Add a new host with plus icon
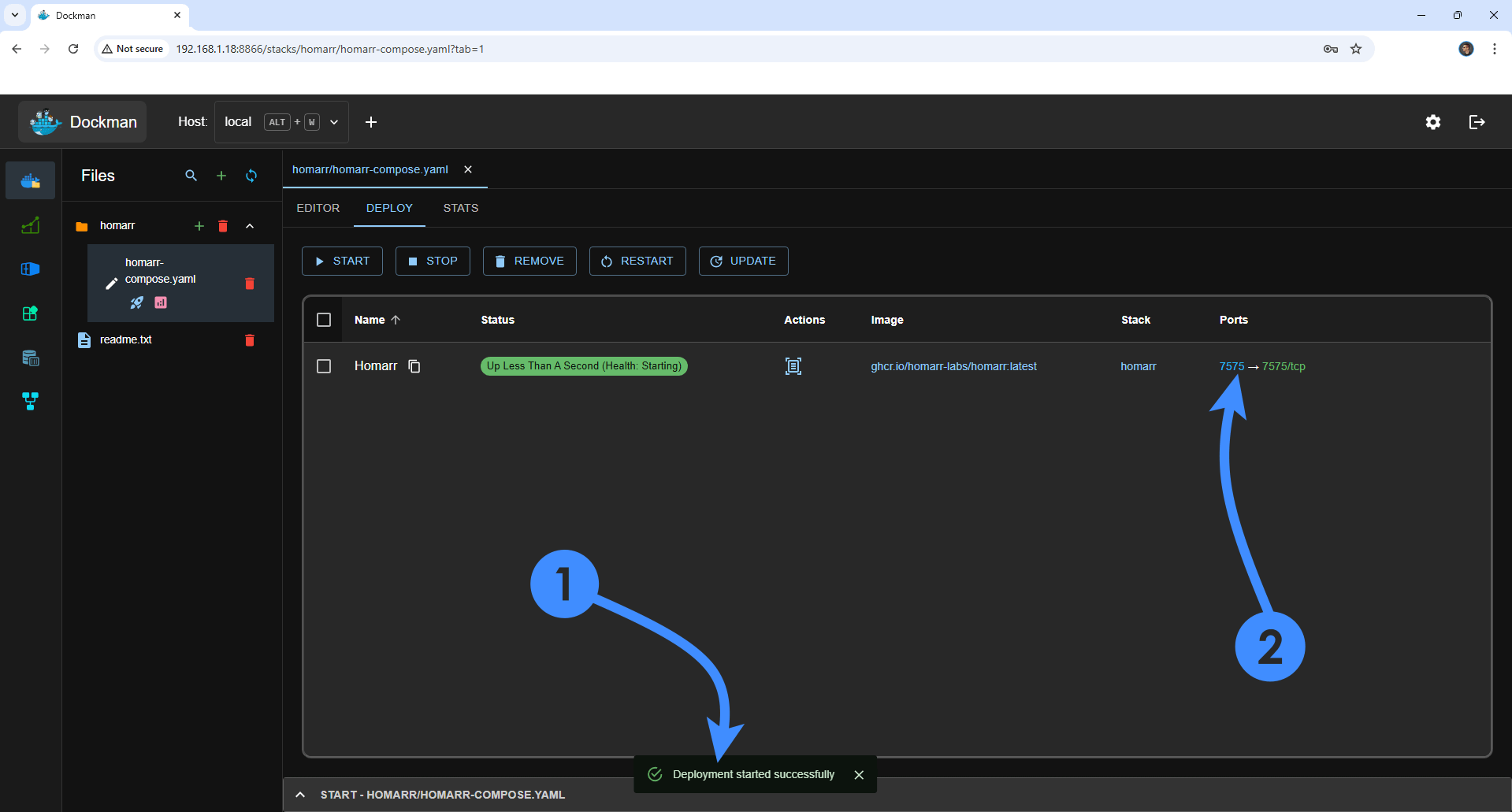The height and width of the screenshot is (812, 1512). tap(371, 122)
